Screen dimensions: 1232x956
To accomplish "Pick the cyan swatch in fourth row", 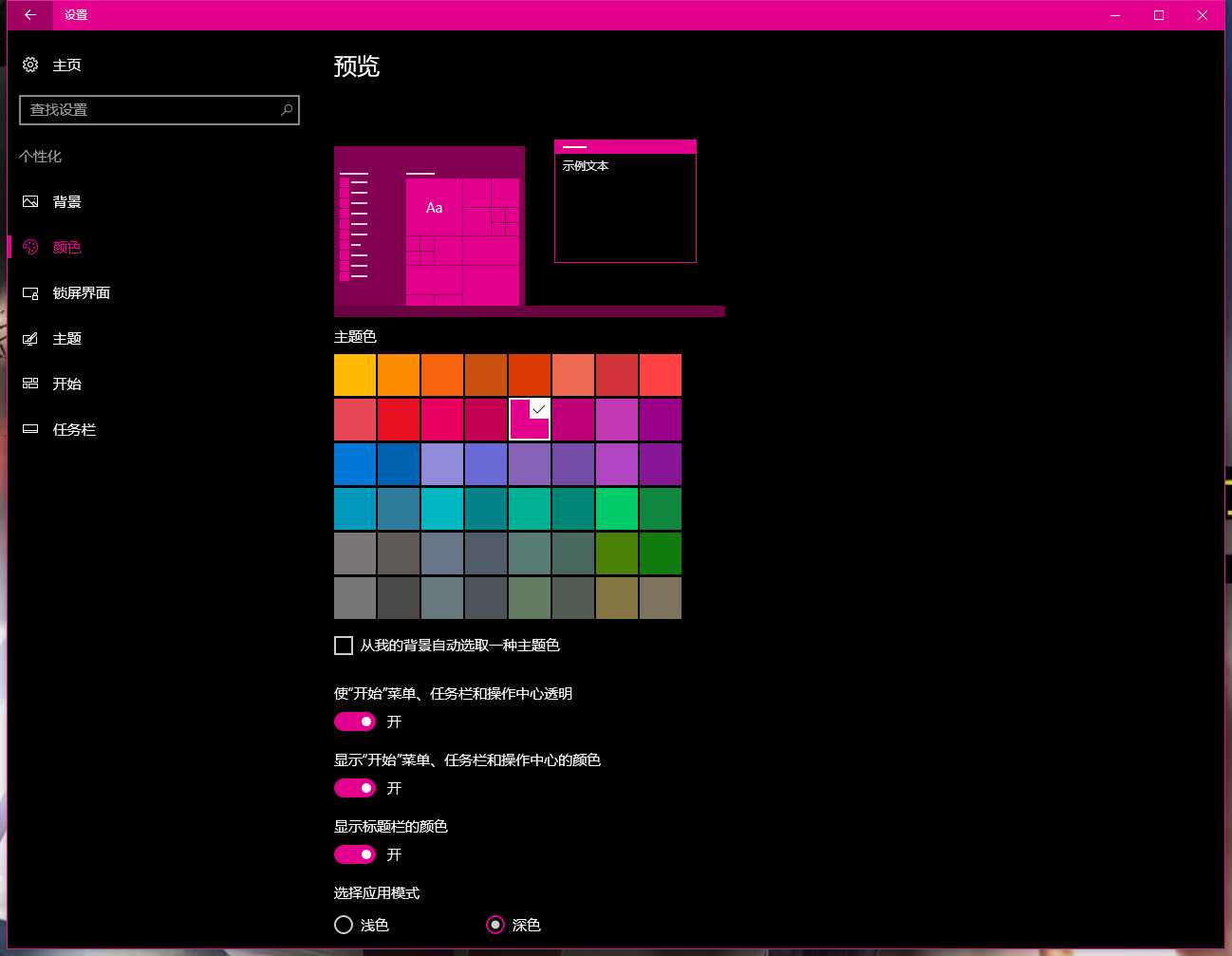I will [442, 509].
